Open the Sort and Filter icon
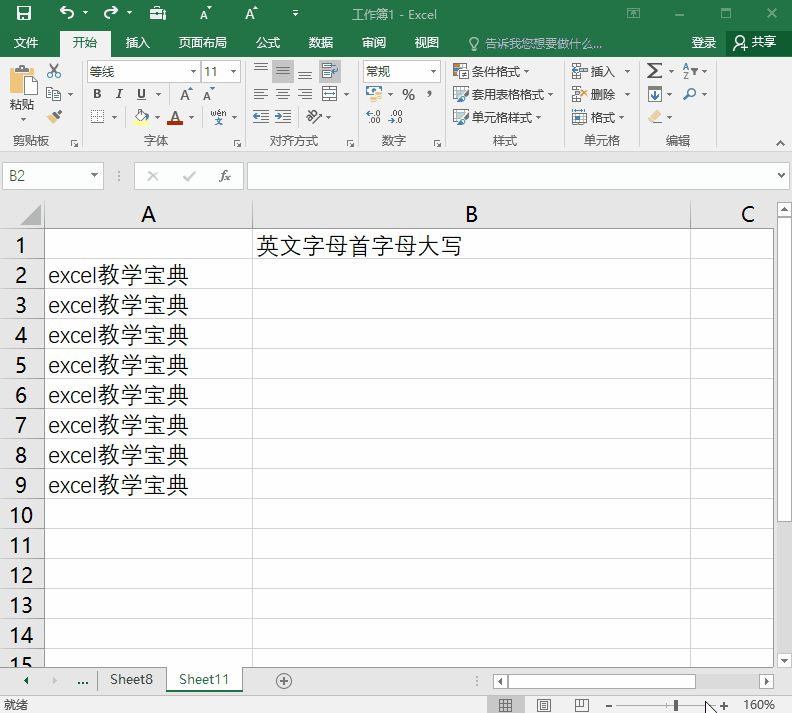The width and height of the screenshot is (792, 713). 689,71
